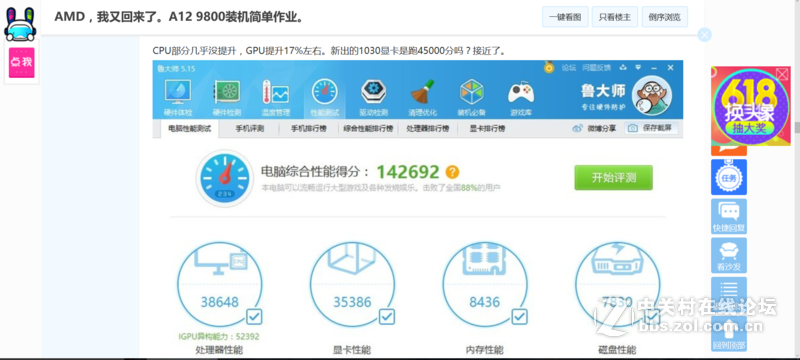Open 硬件体检 in the Ludashi toolbar
This screenshot has height=360, width=800.
pyautogui.click(x=178, y=98)
